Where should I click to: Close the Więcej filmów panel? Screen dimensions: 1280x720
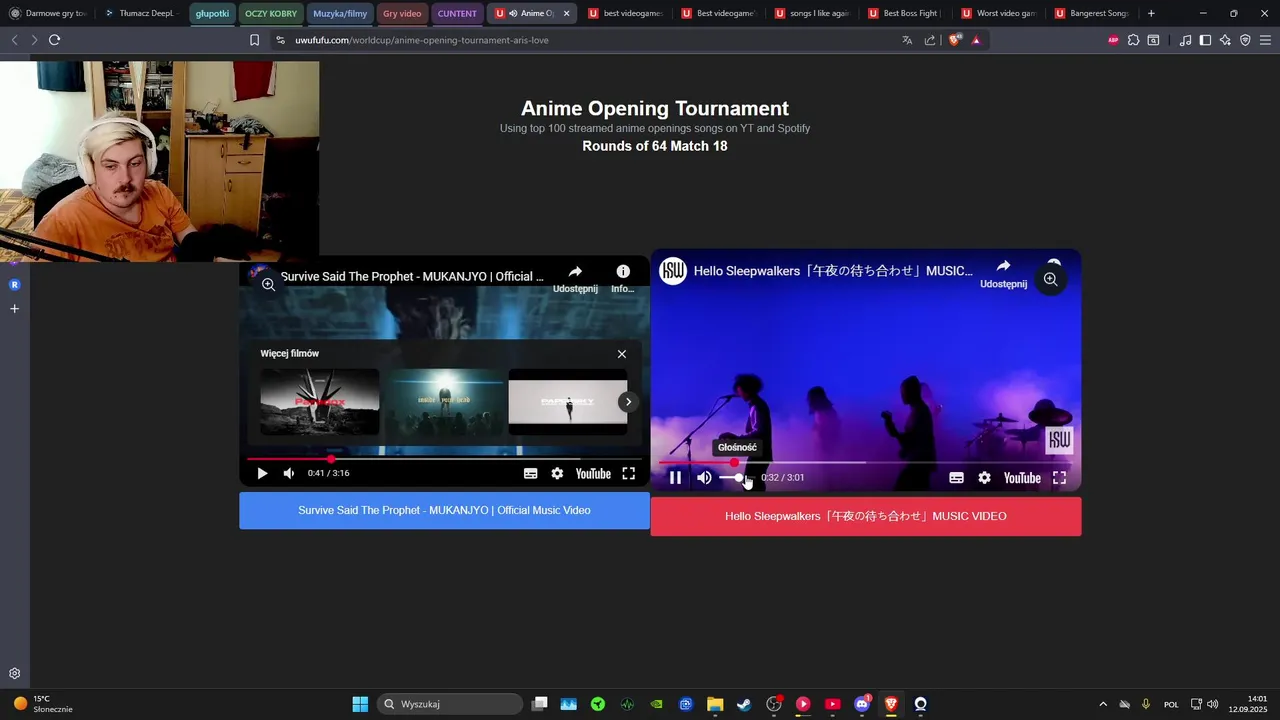pos(622,354)
